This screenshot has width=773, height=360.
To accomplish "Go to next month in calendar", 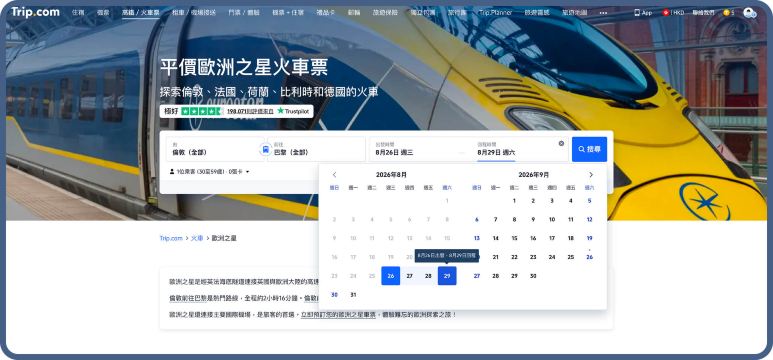I will point(591,175).
